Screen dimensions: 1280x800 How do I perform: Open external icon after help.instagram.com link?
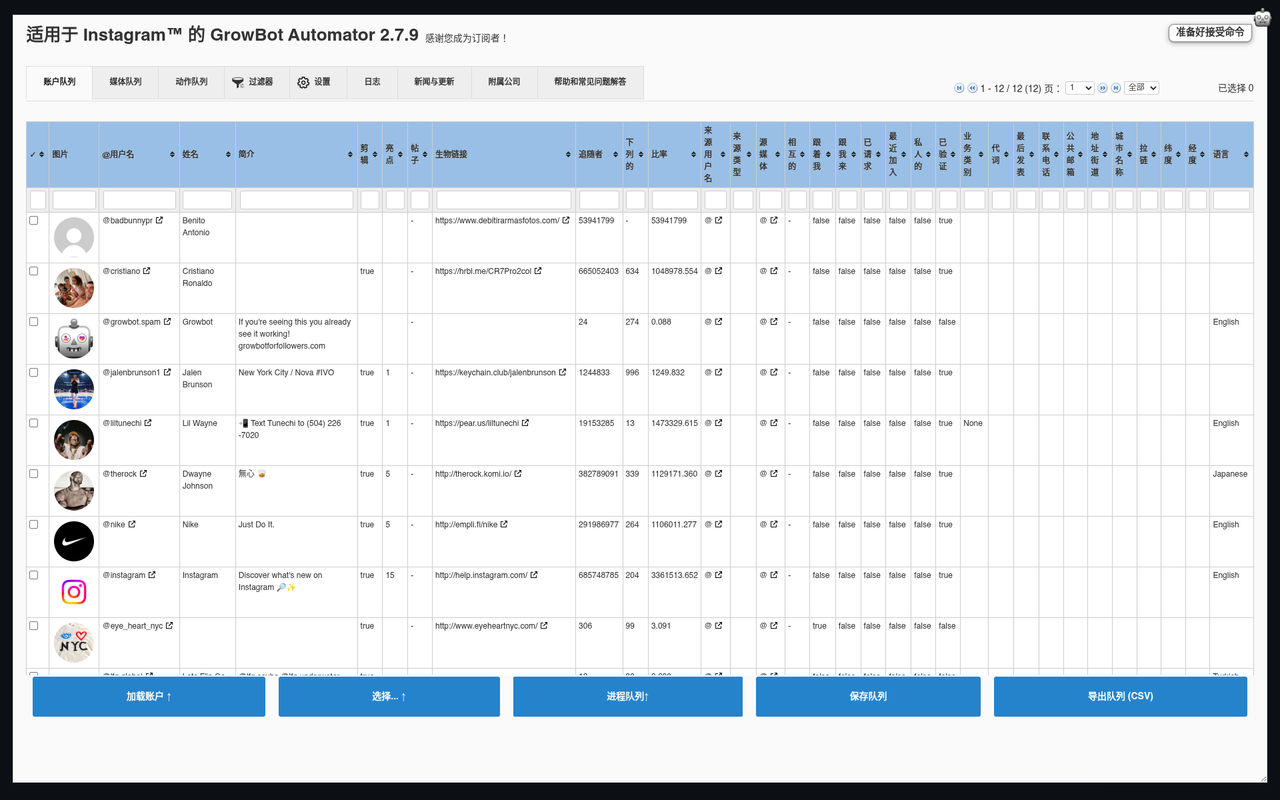click(x=534, y=575)
